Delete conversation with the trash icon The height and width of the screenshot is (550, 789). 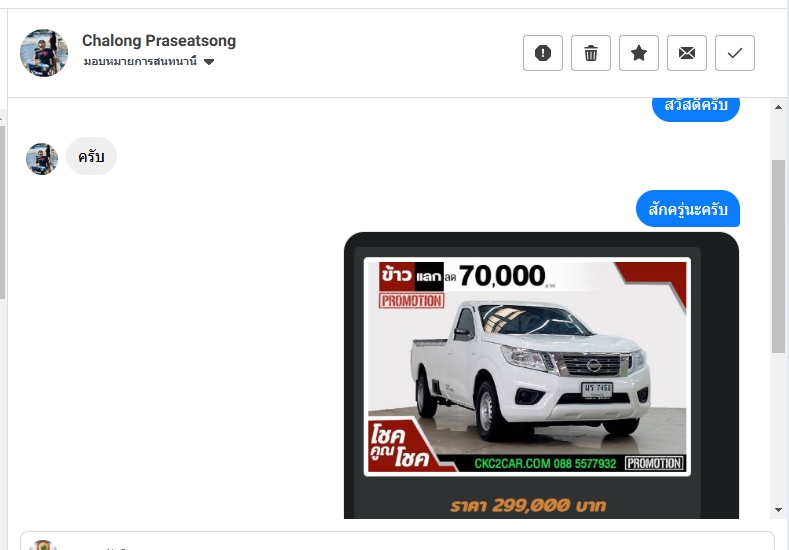tap(591, 53)
